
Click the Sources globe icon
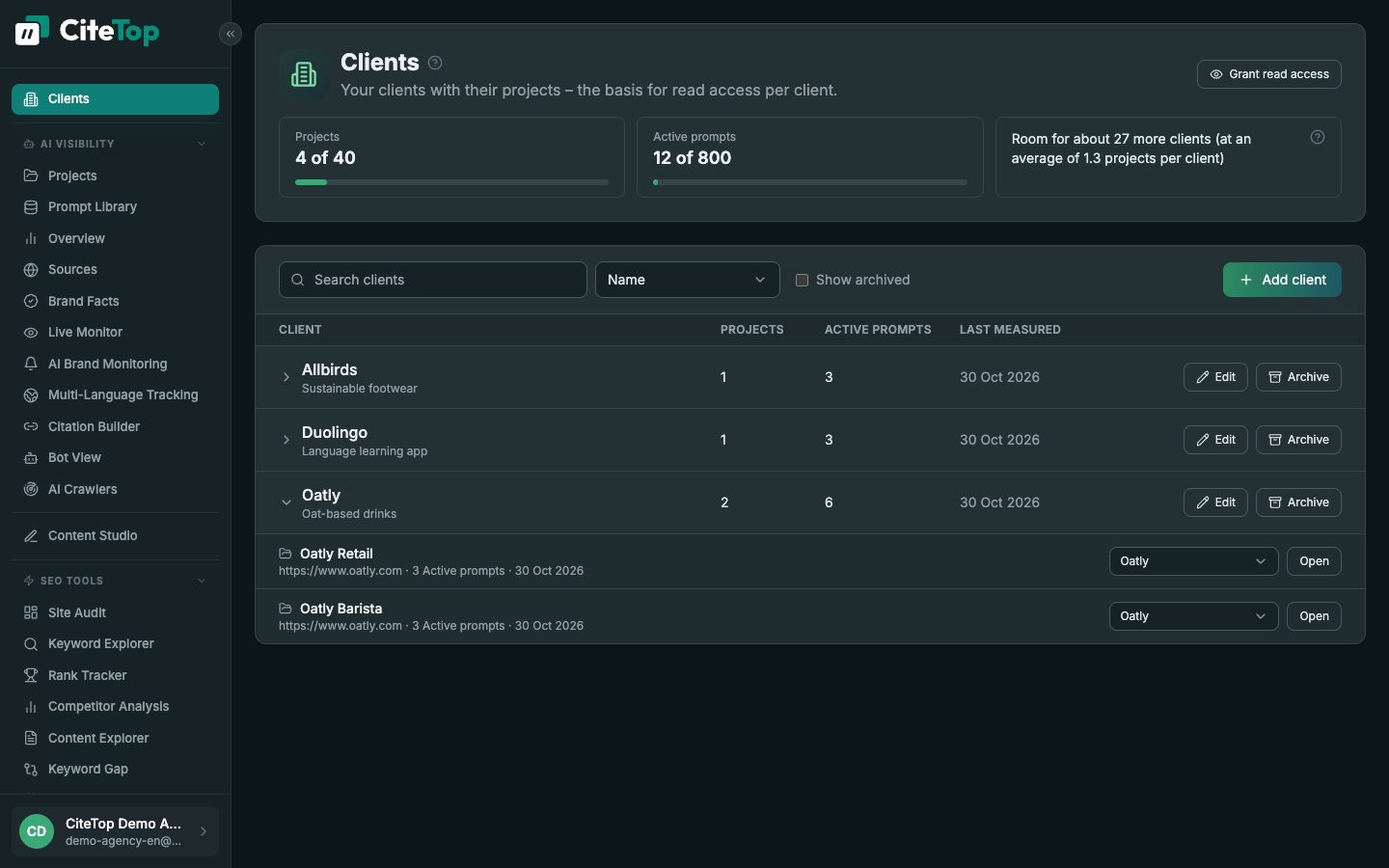[x=31, y=270]
